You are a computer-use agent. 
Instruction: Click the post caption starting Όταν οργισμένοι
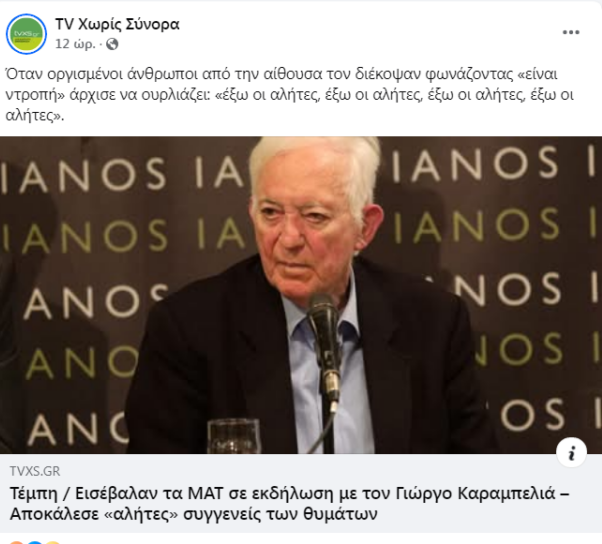(289, 94)
